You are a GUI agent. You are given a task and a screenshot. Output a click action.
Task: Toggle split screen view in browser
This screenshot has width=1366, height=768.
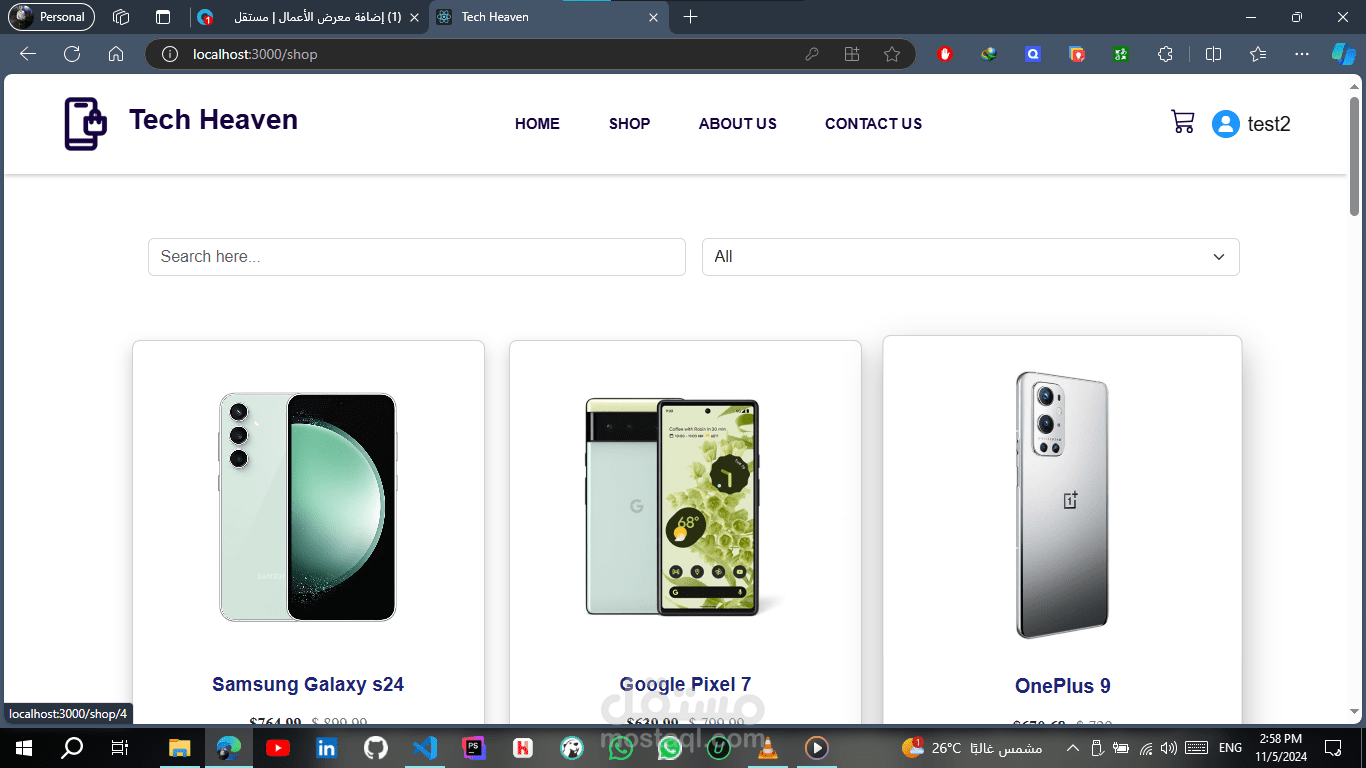(1213, 54)
